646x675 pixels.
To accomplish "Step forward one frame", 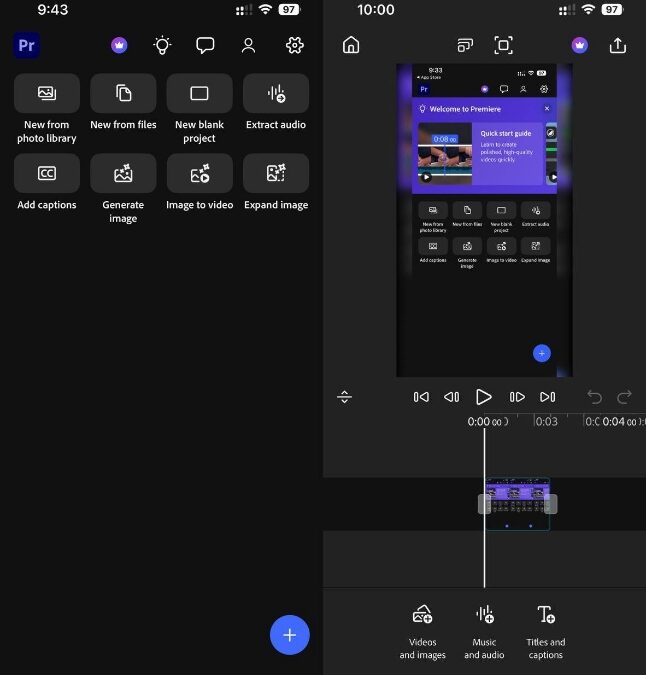I will click(517, 397).
